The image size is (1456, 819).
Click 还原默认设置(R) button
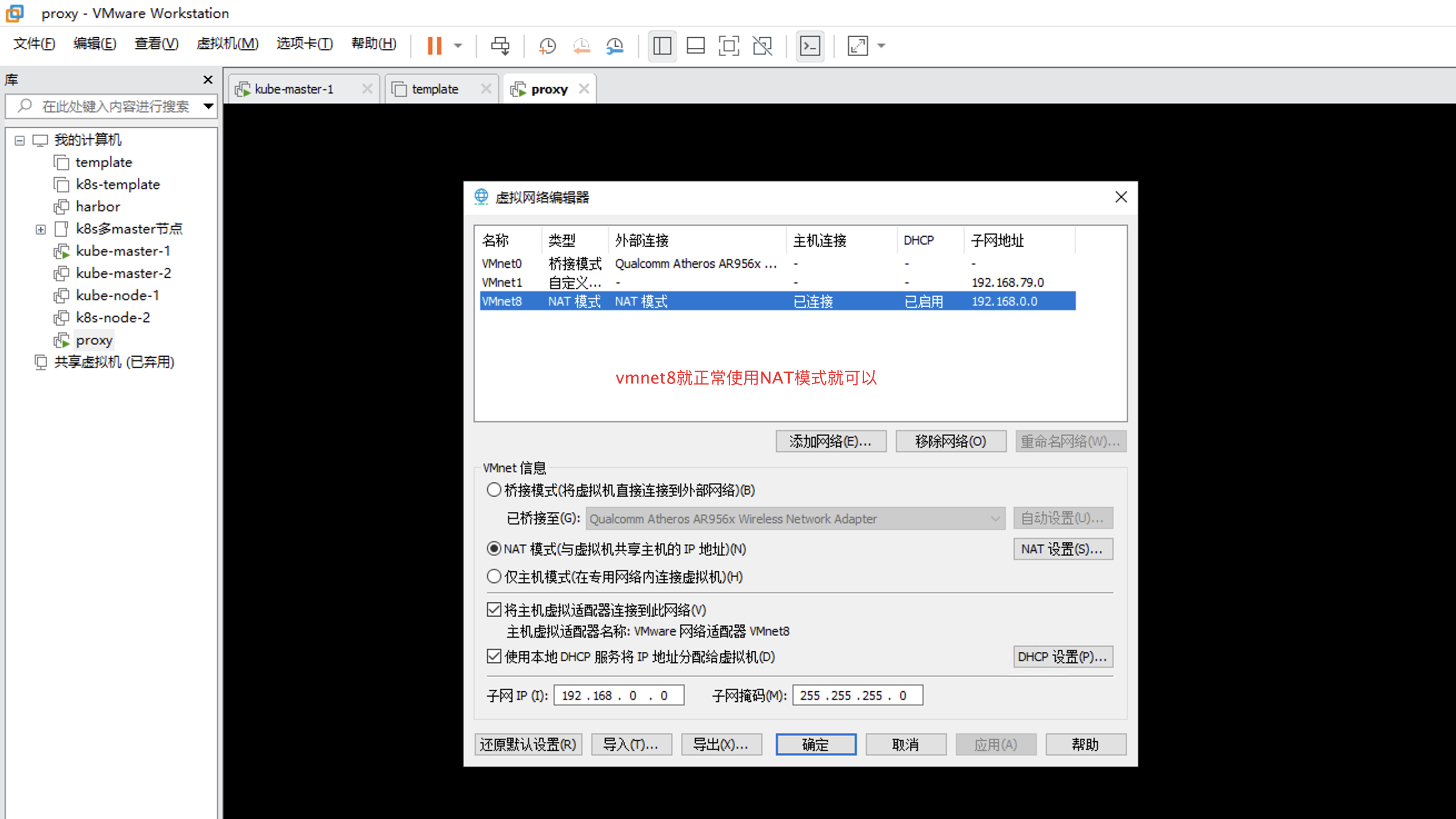tap(528, 745)
